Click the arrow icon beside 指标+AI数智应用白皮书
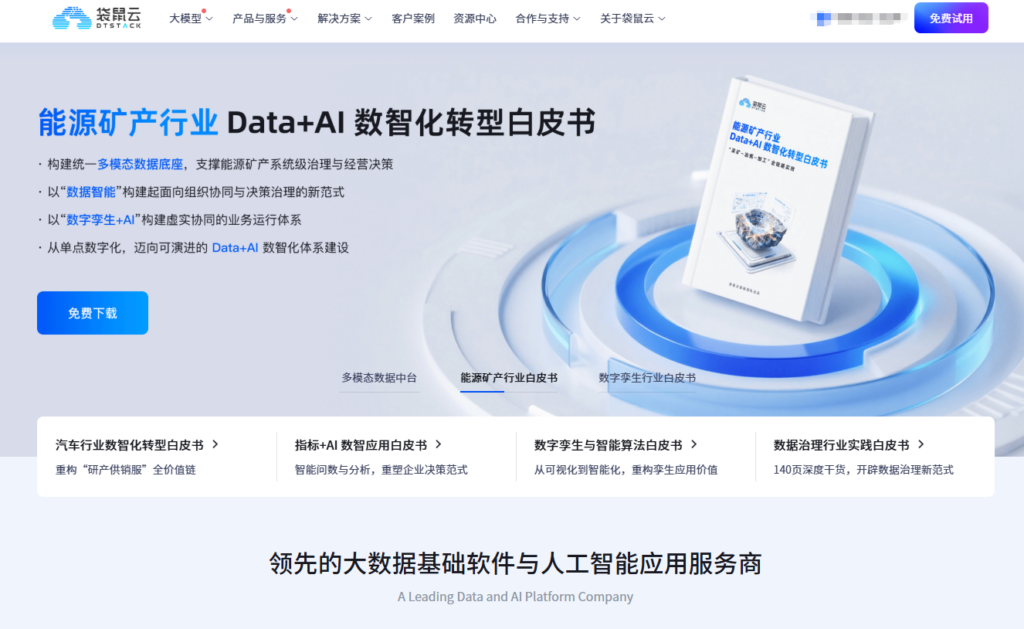Viewport: 1024px width, 629px height. [437, 446]
